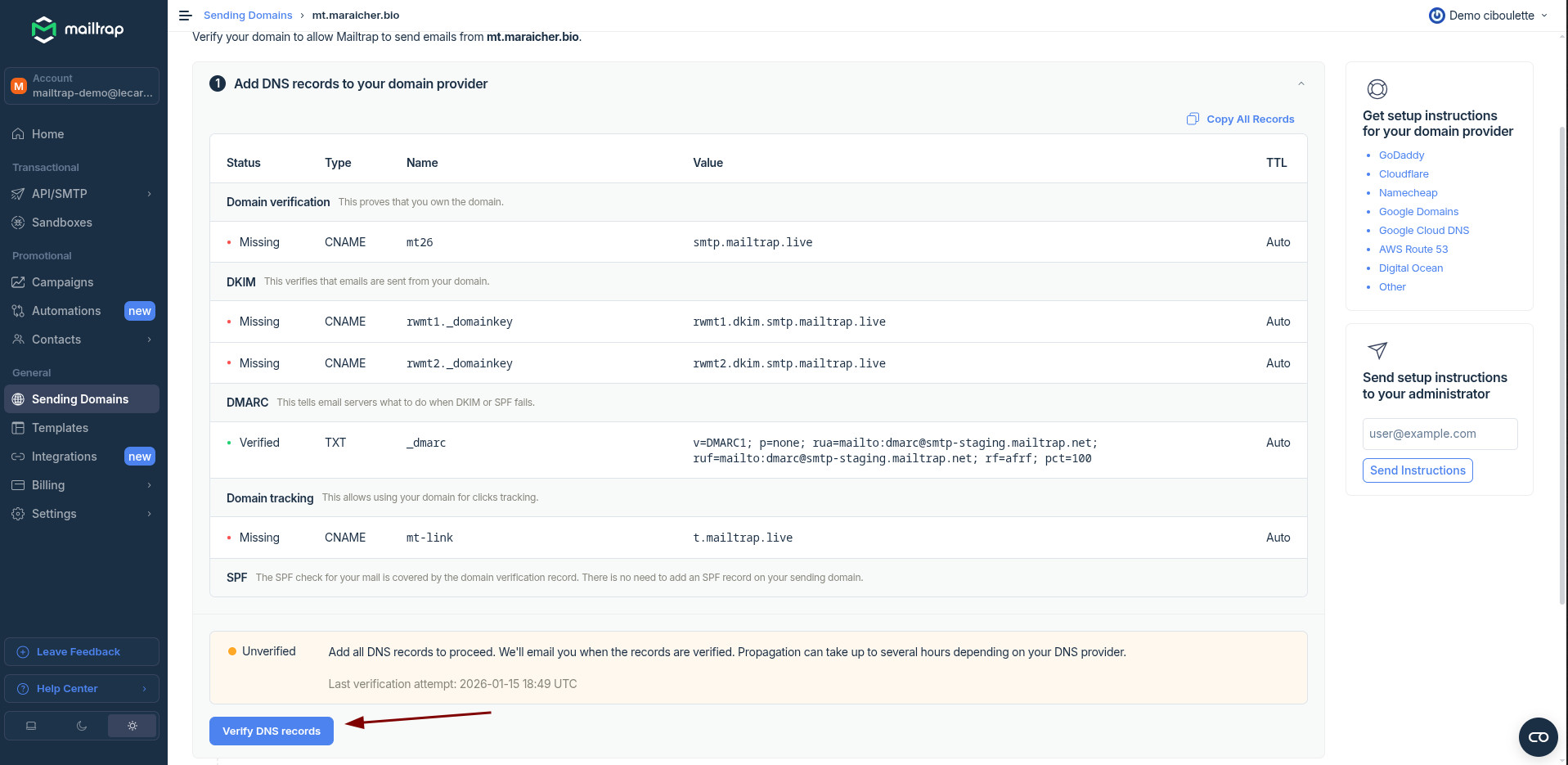Open the chat widget in bottom corner
Viewport: 1568px width, 765px height.
click(1538, 736)
